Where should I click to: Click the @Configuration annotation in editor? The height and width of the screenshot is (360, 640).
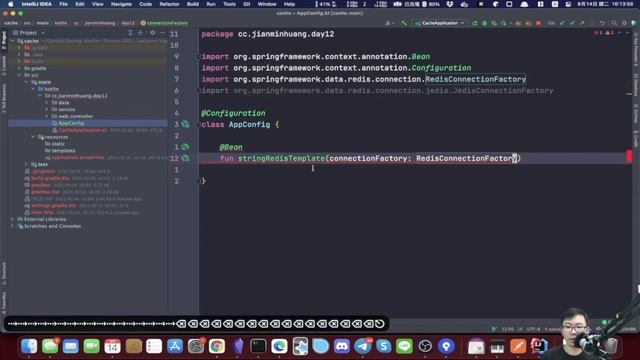tap(233, 113)
